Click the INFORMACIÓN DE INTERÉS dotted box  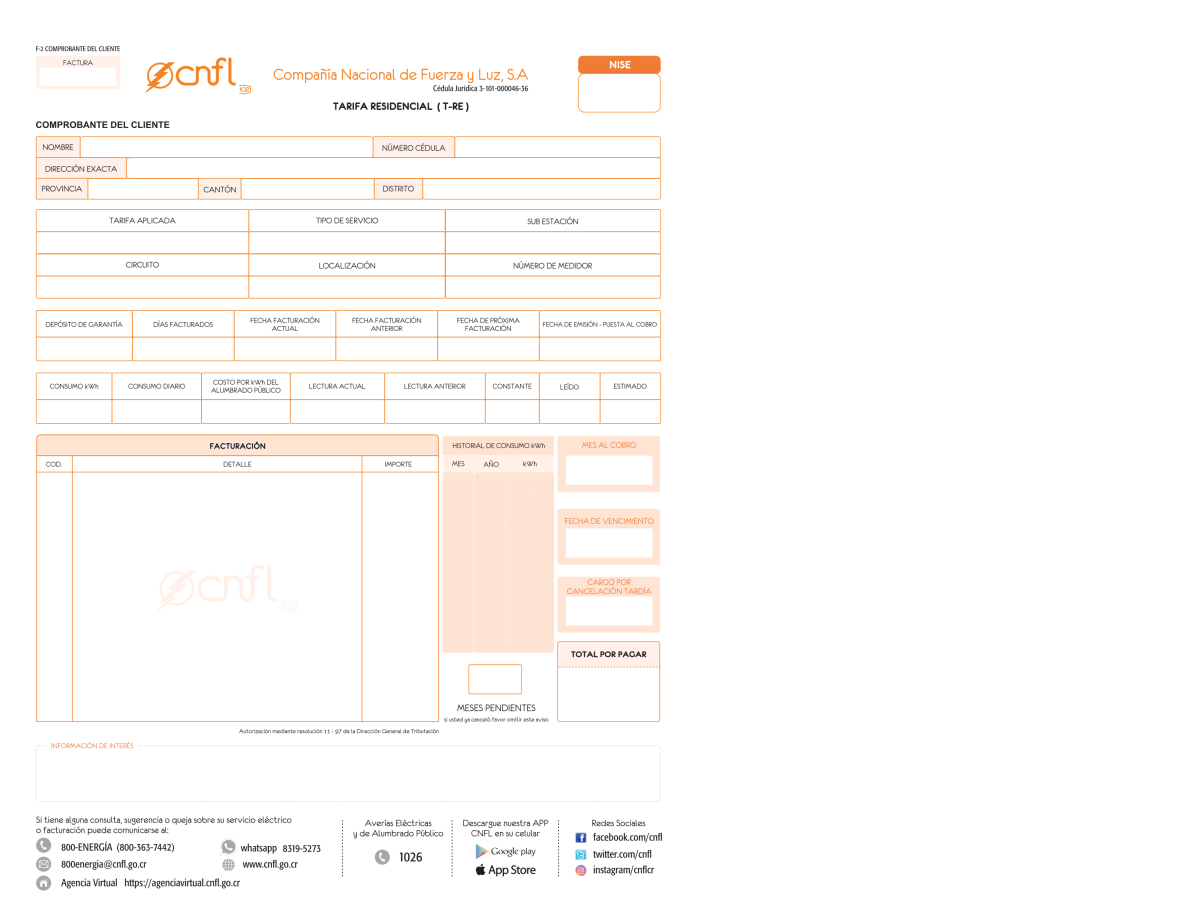(348, 773)
